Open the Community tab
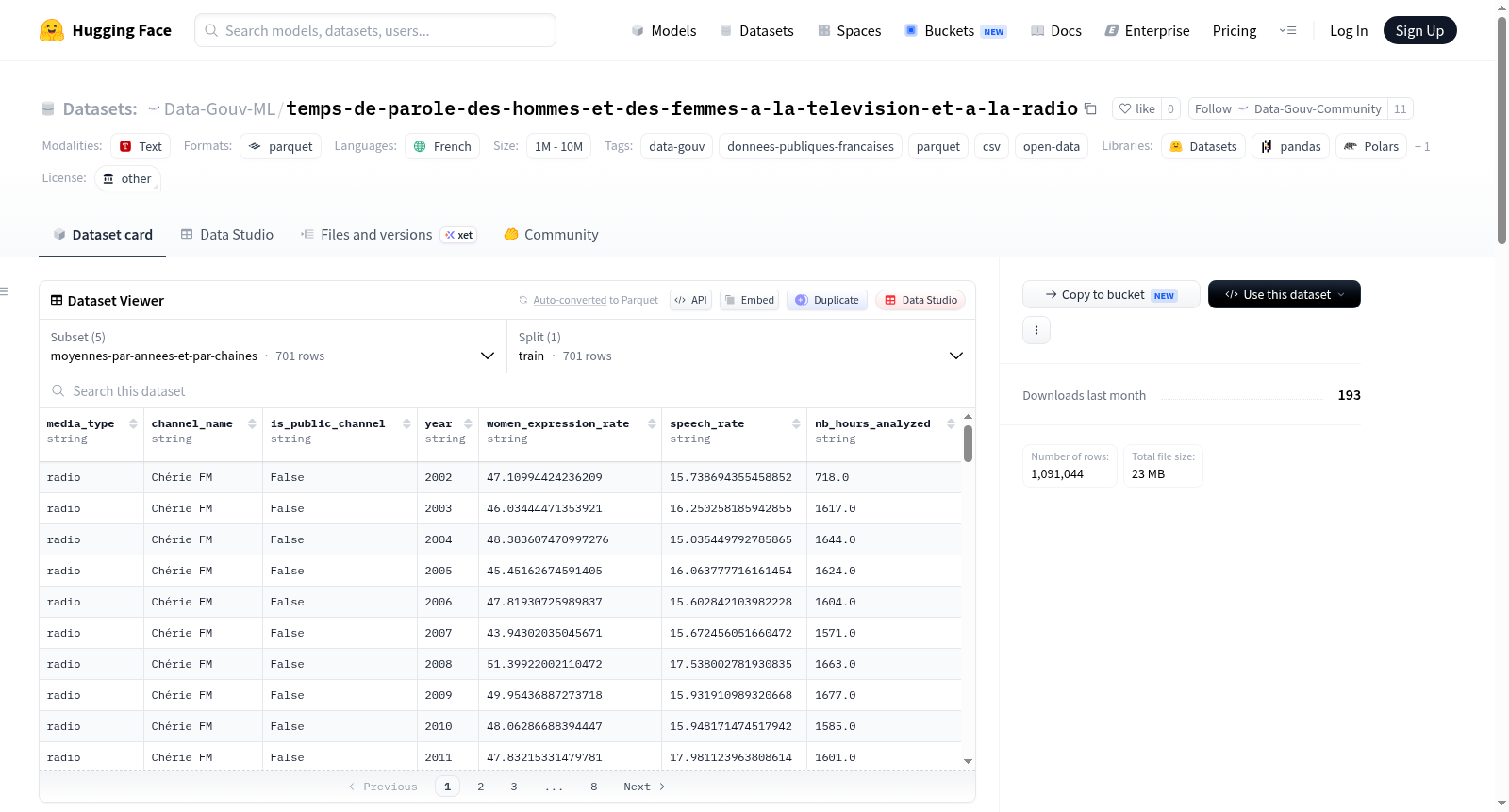1509x812 pixels. tap(551, 235)
